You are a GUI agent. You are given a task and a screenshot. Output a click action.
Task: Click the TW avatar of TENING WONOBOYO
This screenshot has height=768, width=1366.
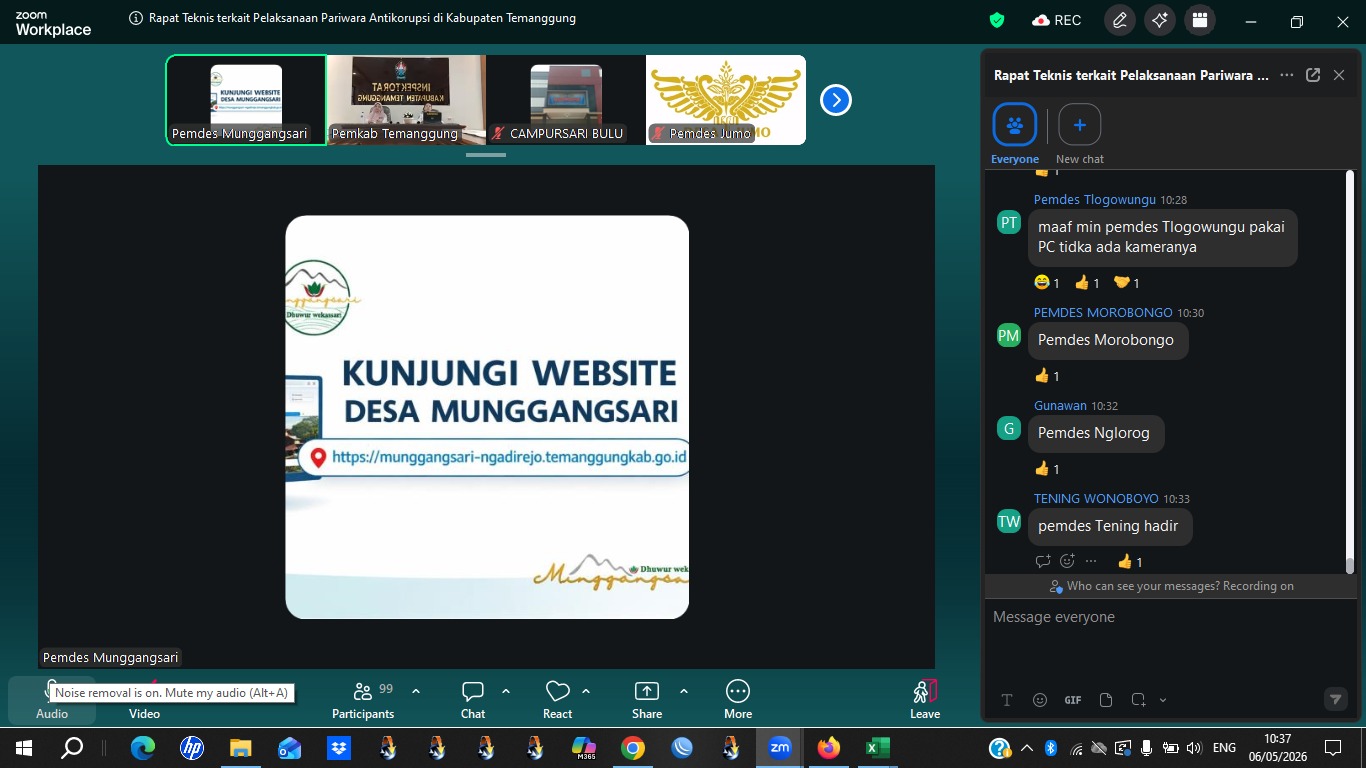click(x=1009, y=521)
